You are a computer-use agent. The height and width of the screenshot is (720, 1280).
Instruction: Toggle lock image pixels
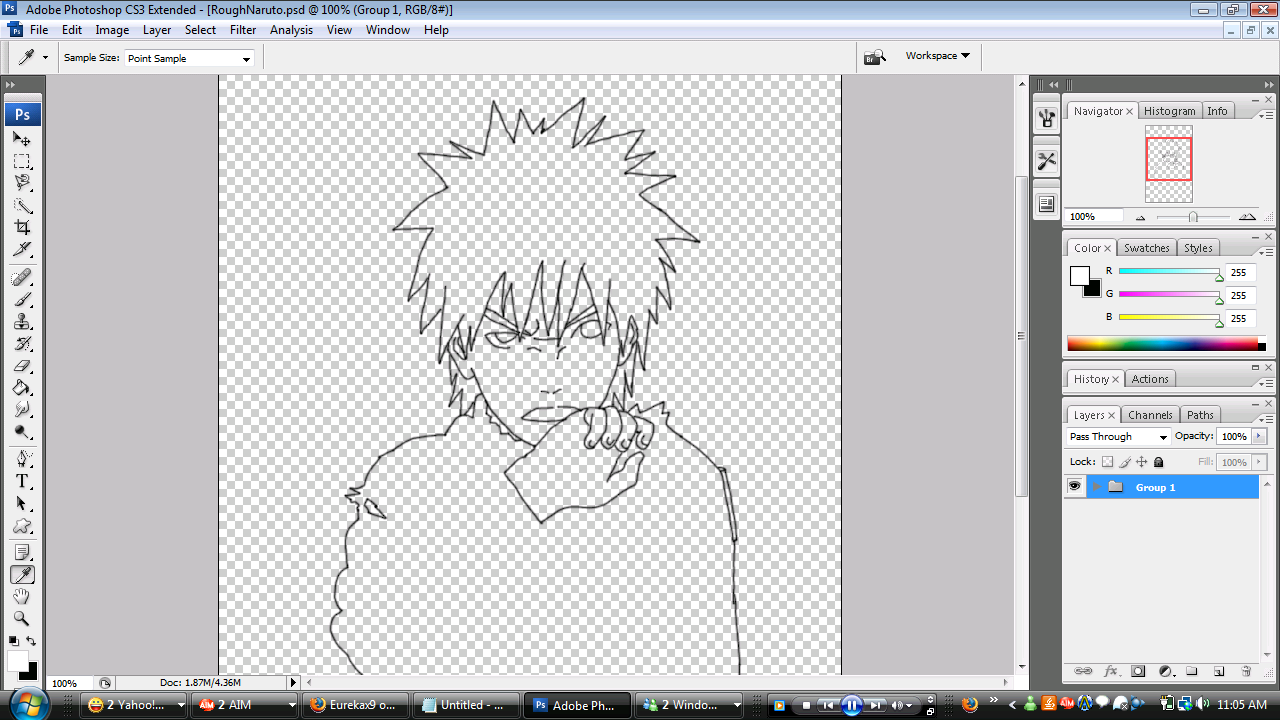1125,462
